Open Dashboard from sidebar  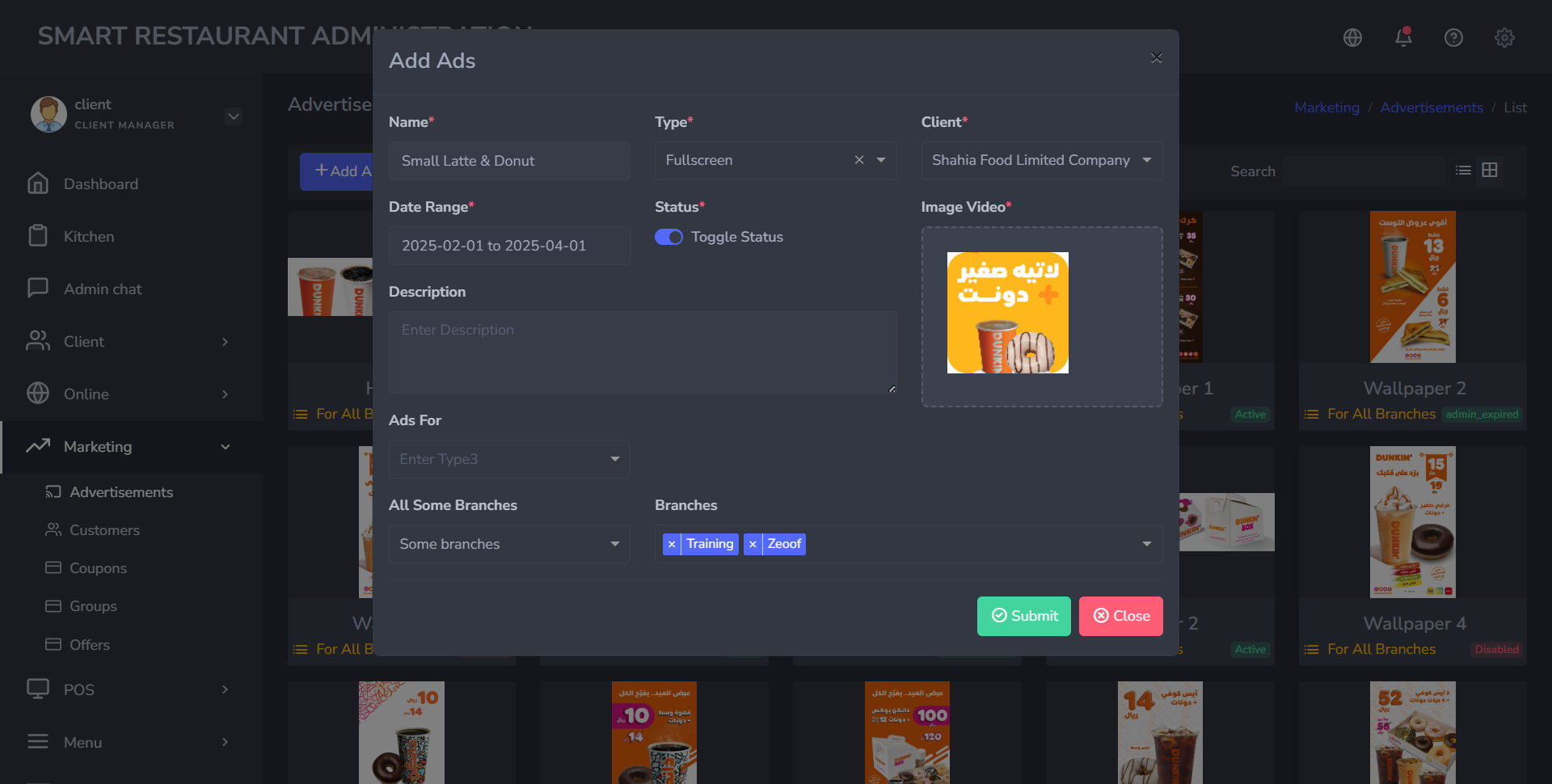click(x=101, y=184)
